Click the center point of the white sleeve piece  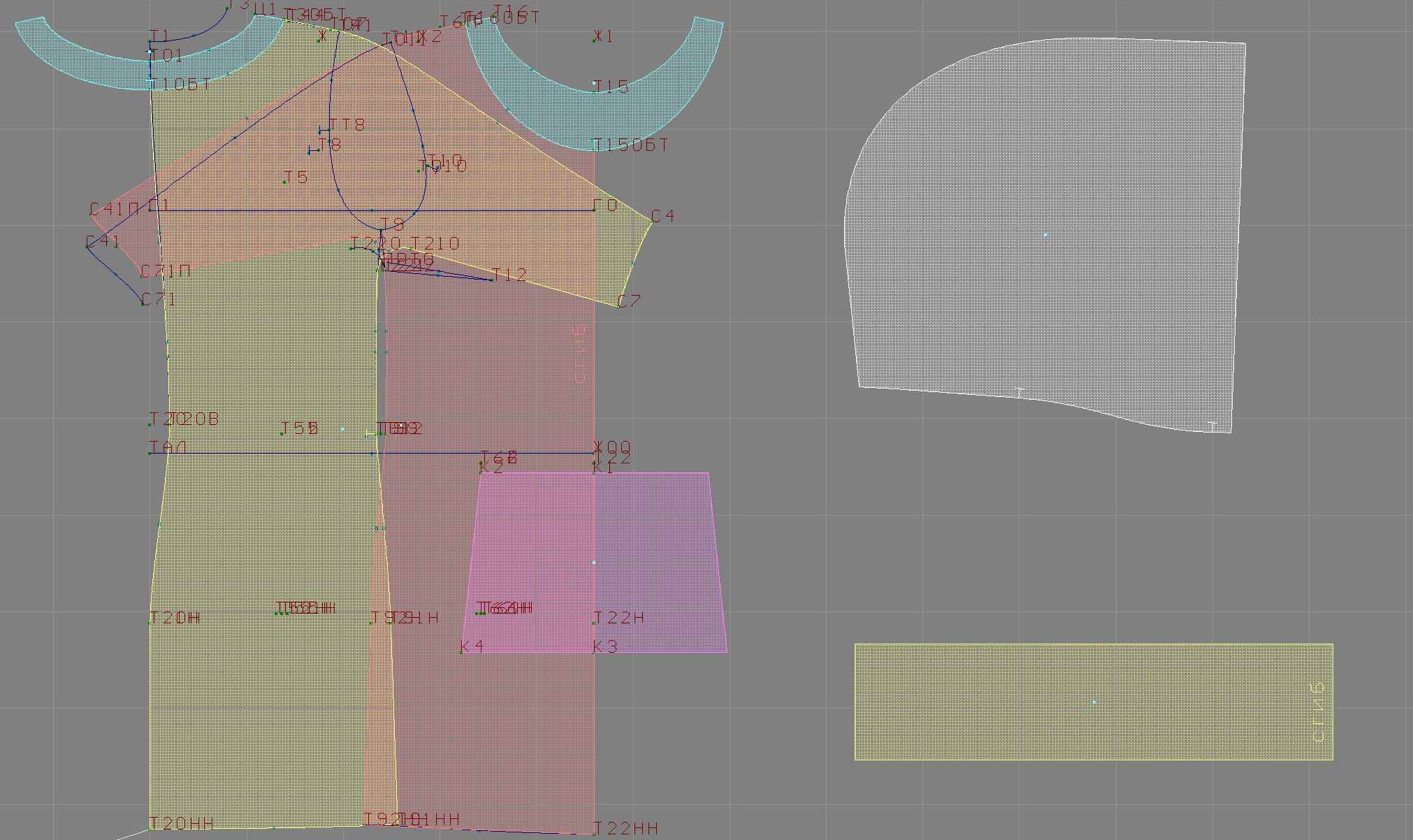coord(1045,235)
